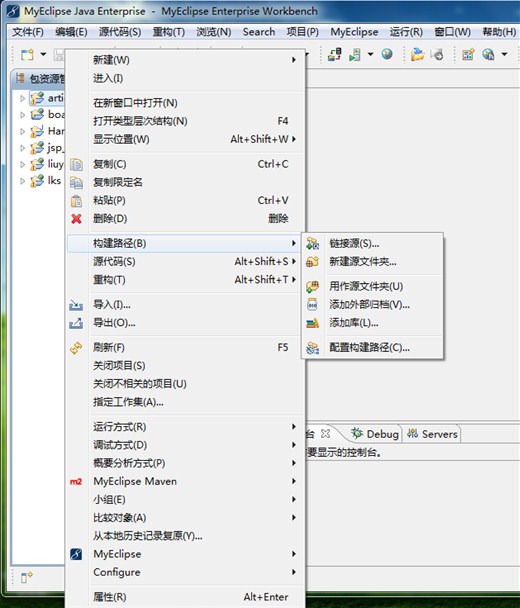Switch to the Servers tab
This screenshot has width=520, height=608.
[x=432, y=434]
